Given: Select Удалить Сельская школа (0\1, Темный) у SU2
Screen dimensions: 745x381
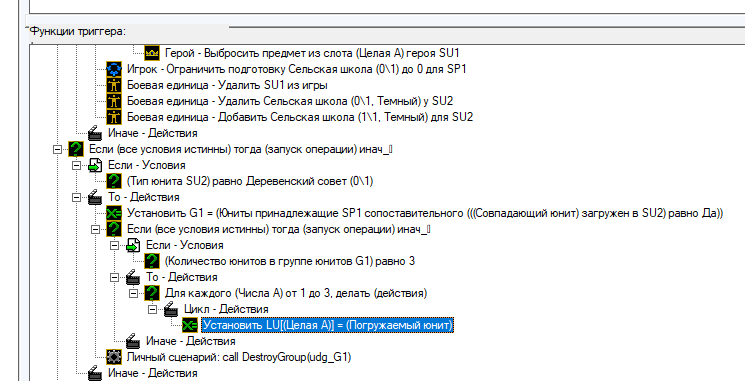Looking at the screenshot, I should click(289, 101).
